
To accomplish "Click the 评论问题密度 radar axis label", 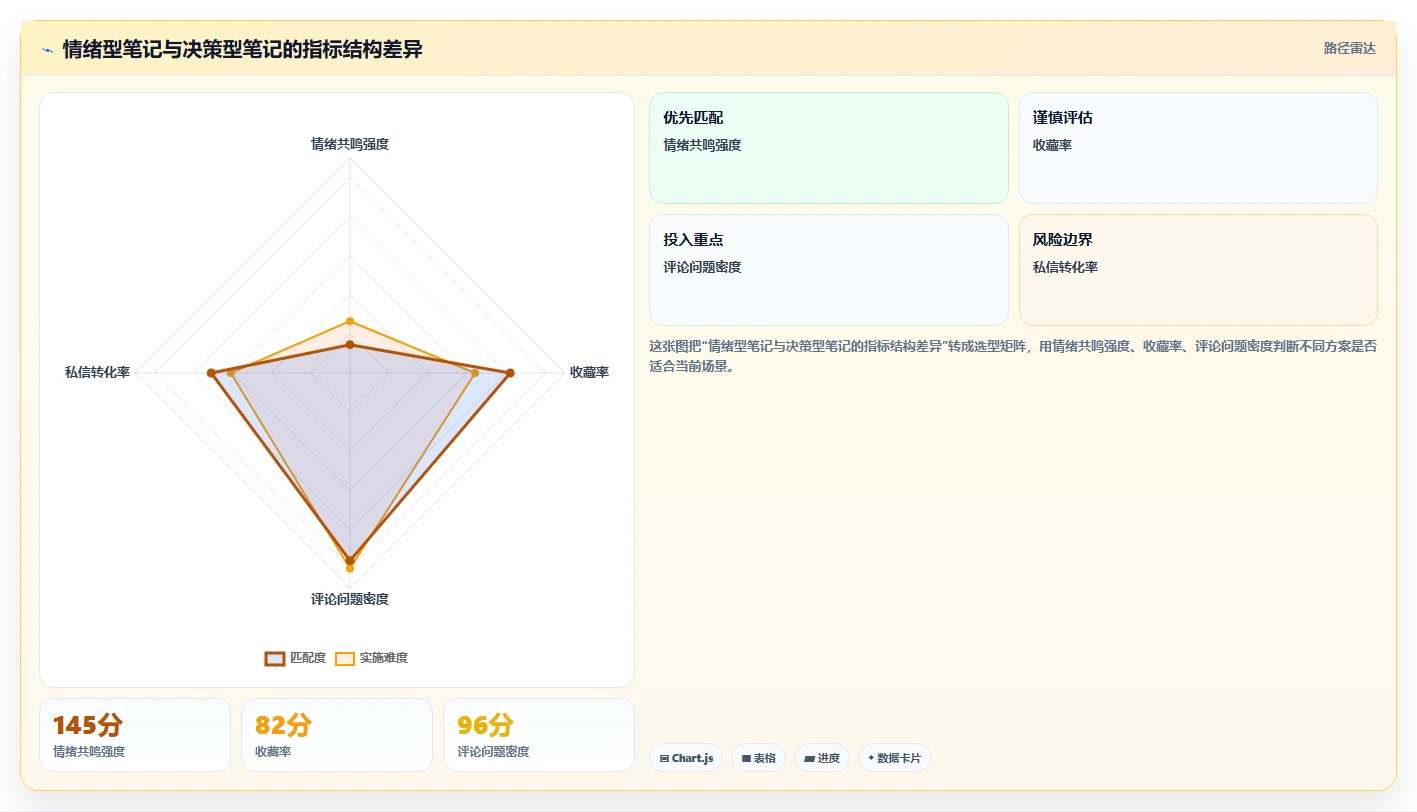I will tap(350, 599).
